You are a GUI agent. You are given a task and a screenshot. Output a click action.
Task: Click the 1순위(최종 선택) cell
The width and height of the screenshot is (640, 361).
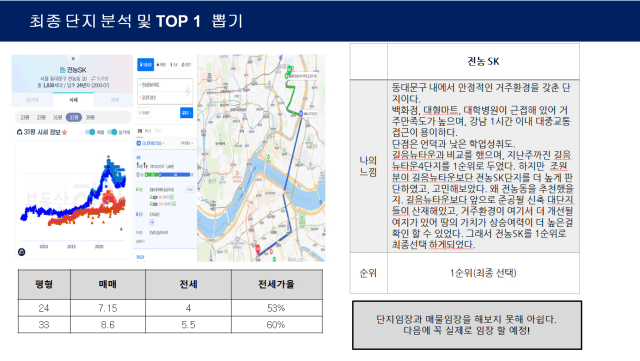point(483,273)
